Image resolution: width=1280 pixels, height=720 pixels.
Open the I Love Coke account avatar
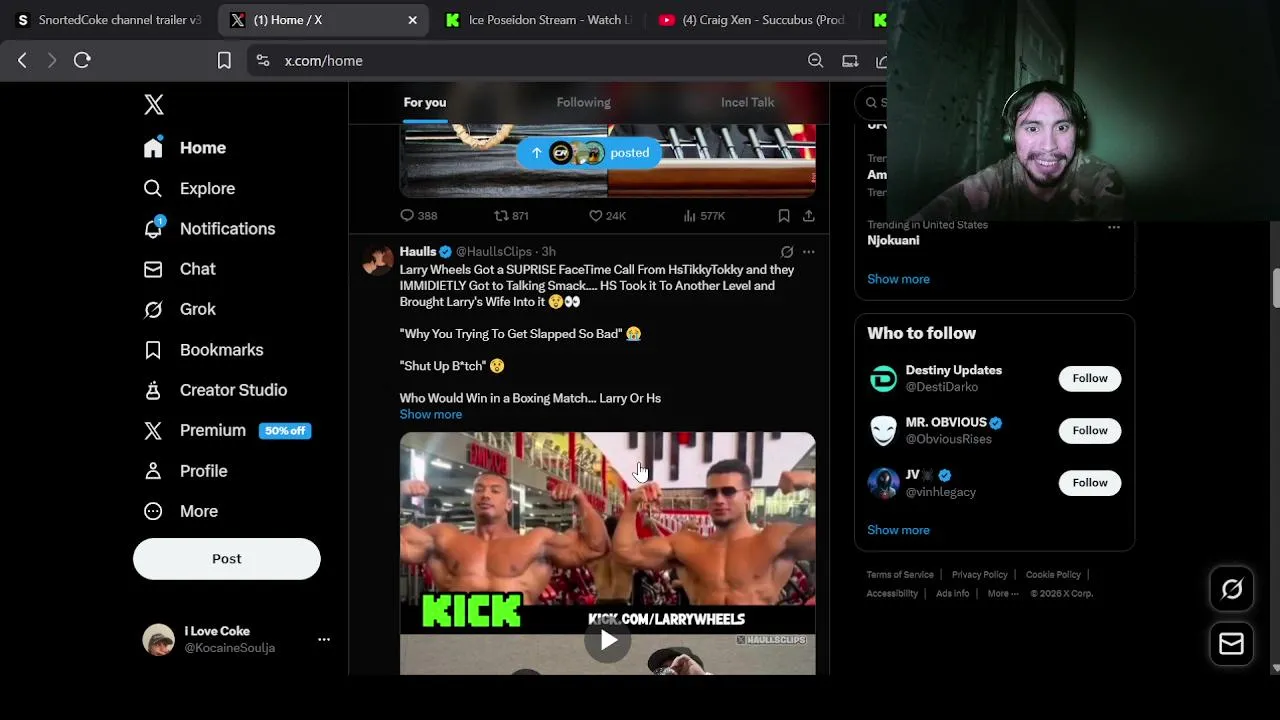coord(158,639)
